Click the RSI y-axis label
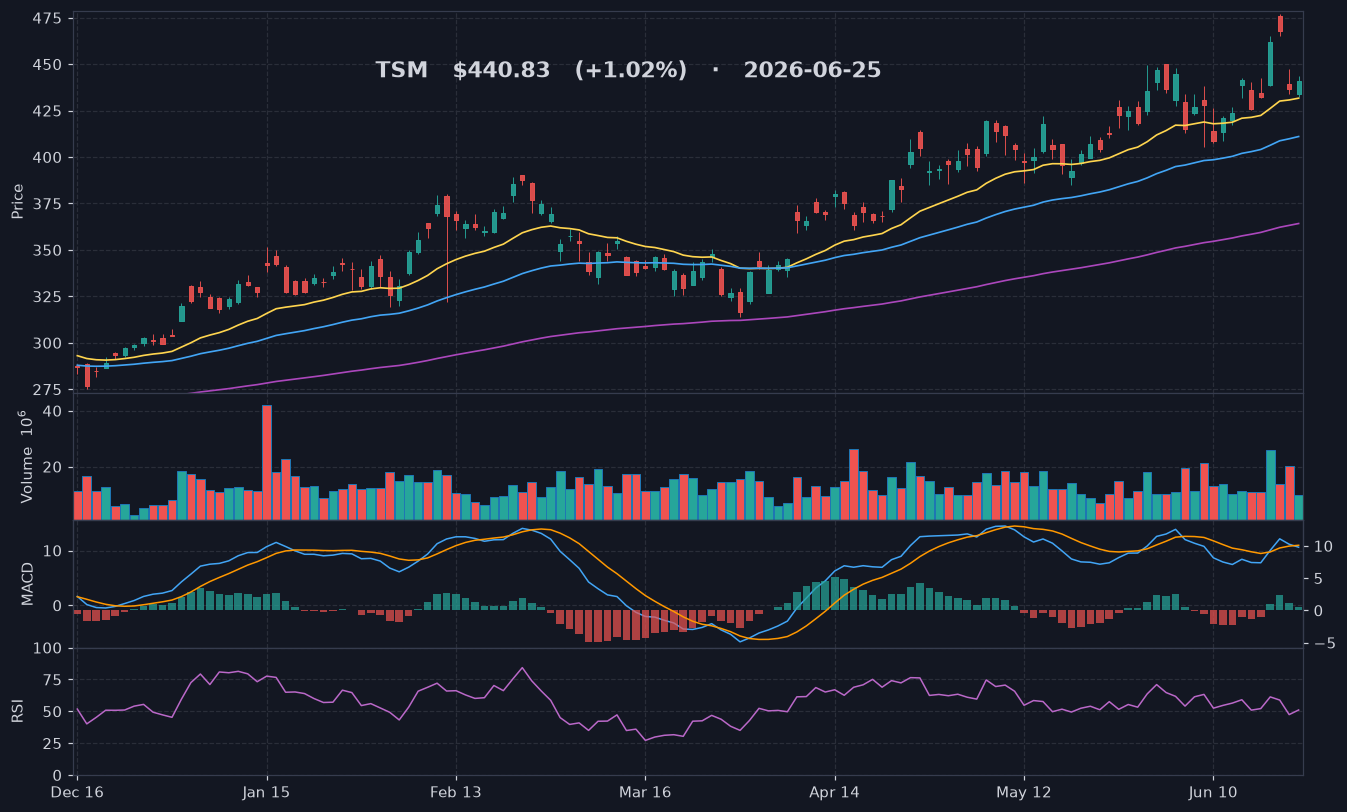Viewport: 1347px width, 812px height. pos(17,711)
